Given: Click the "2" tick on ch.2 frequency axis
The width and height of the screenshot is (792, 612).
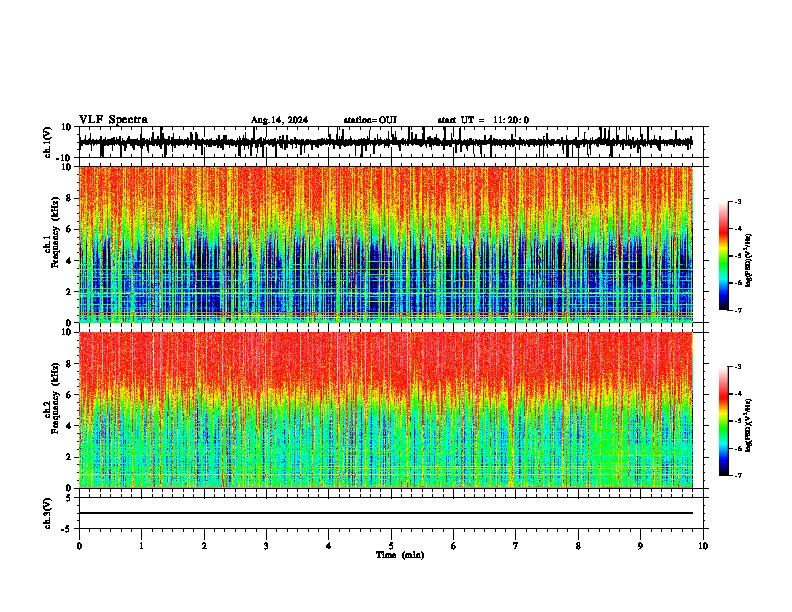Looking at the screenshot, I should point(69,457).
